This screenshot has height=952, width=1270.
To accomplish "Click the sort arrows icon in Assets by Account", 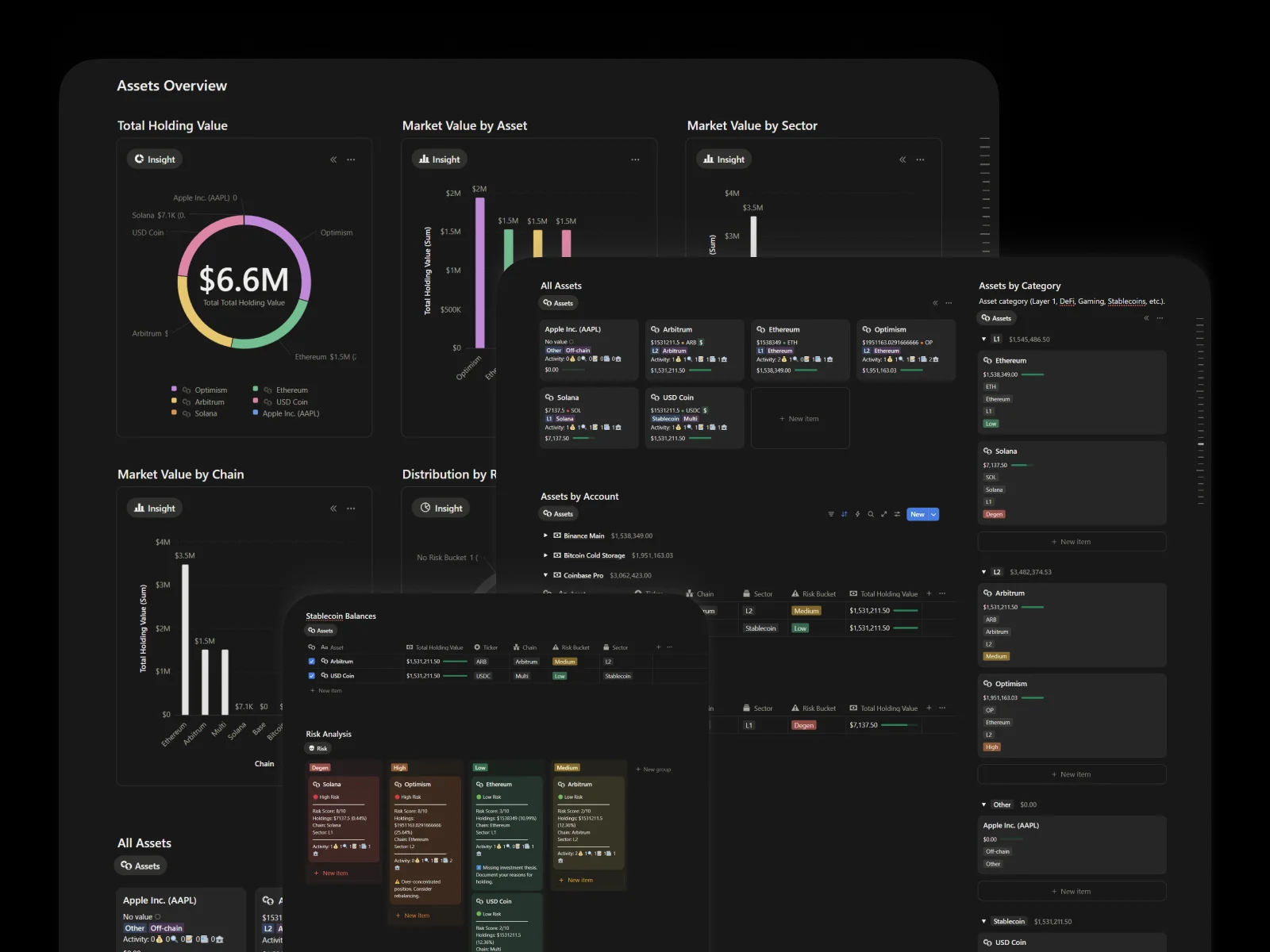I will [x=844, y=514].
